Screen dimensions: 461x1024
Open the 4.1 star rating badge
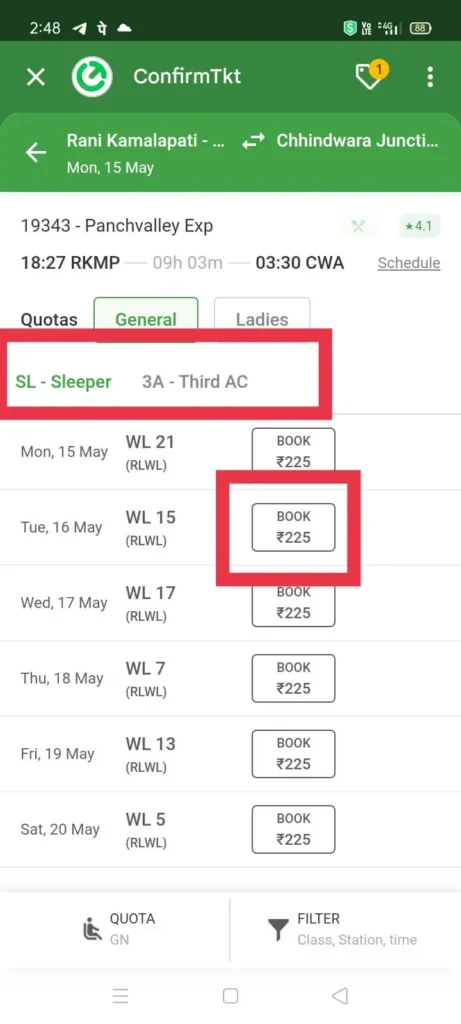click(x=421, y=227)
